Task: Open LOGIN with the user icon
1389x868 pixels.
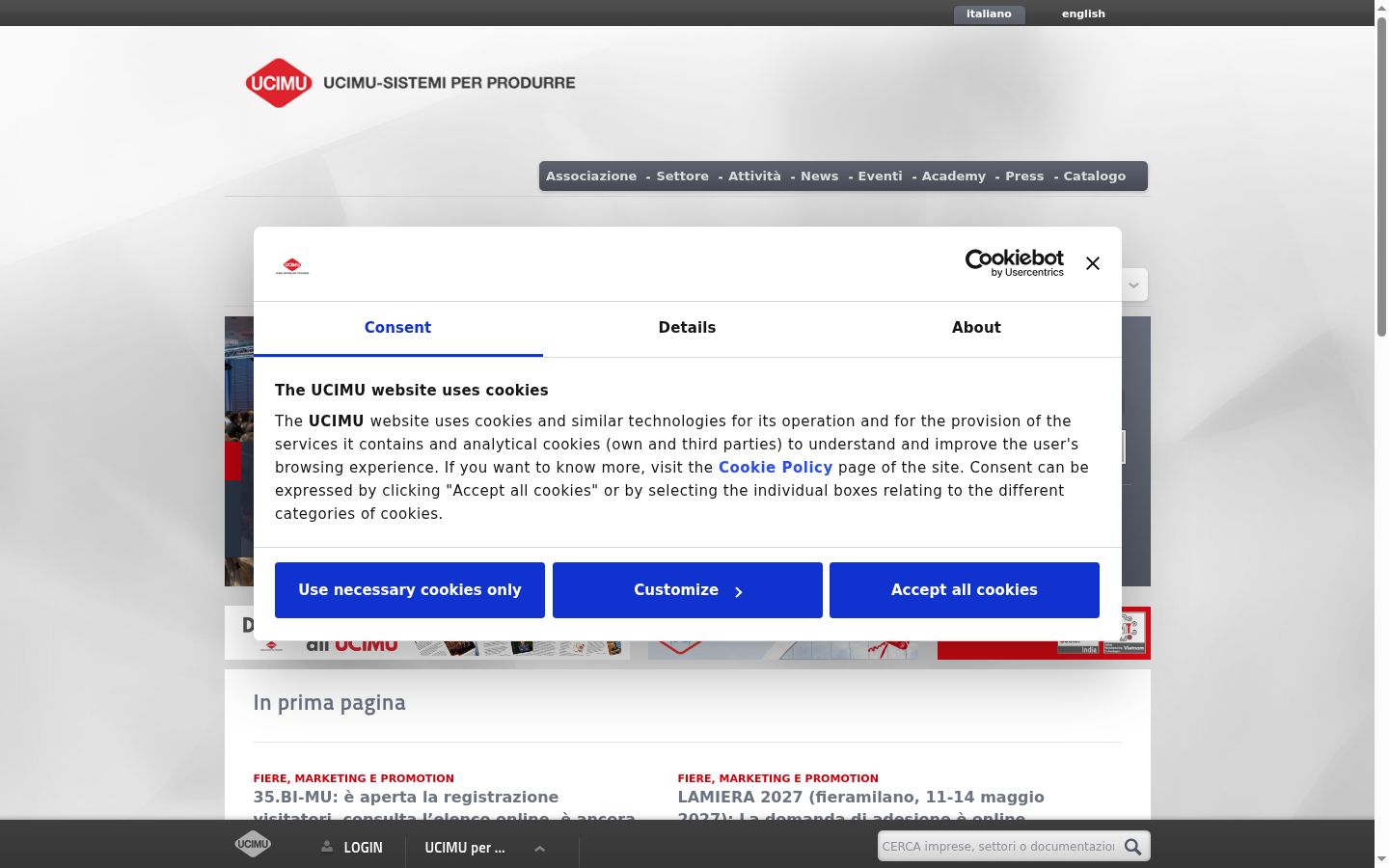Action: point(352,848)
